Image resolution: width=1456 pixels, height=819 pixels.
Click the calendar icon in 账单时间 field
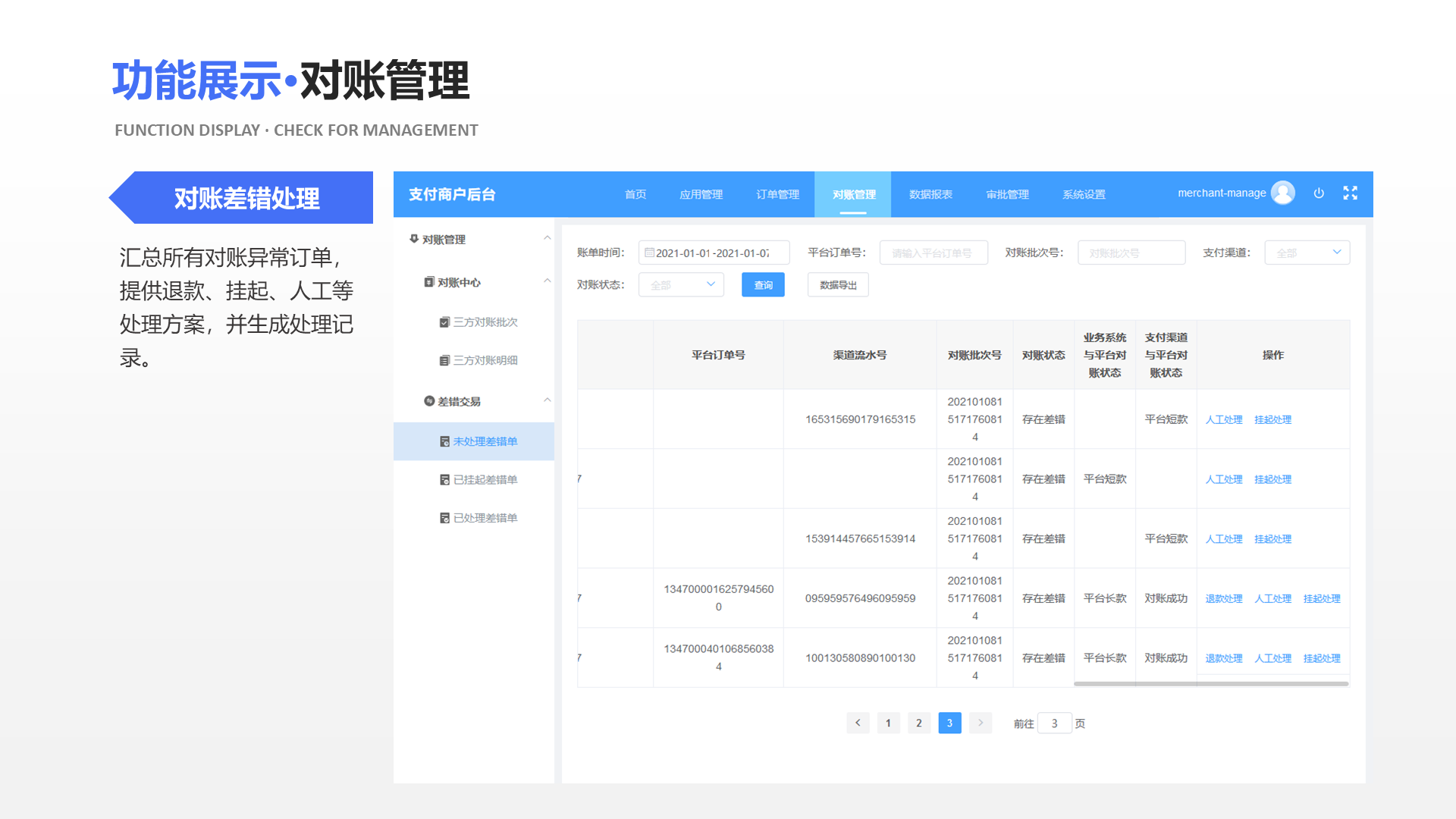651,253
